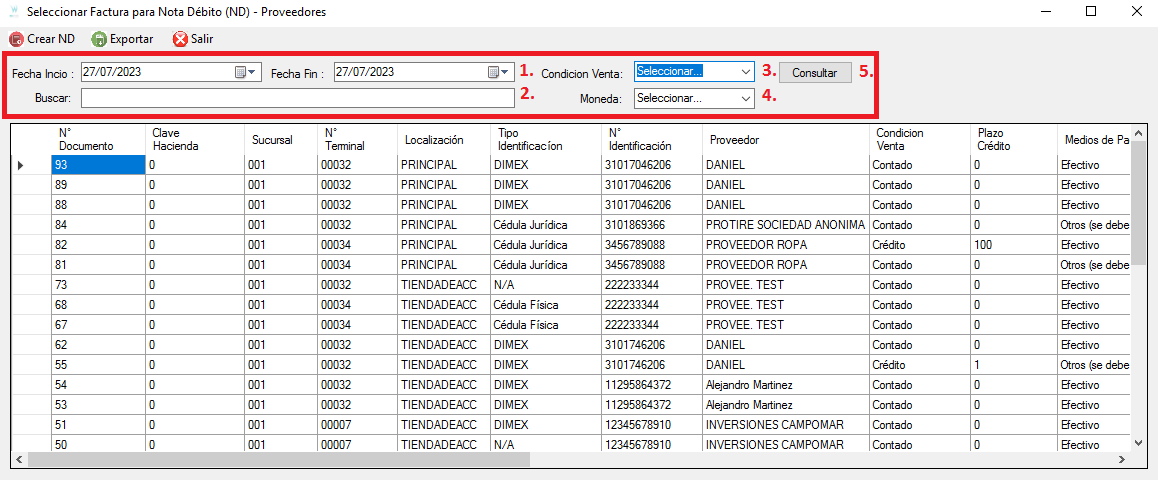Click Cédula Jurídica in document 82 row
Image resolution: width=1158 pixels, height=480 pixels.
[x=544, y=244]
